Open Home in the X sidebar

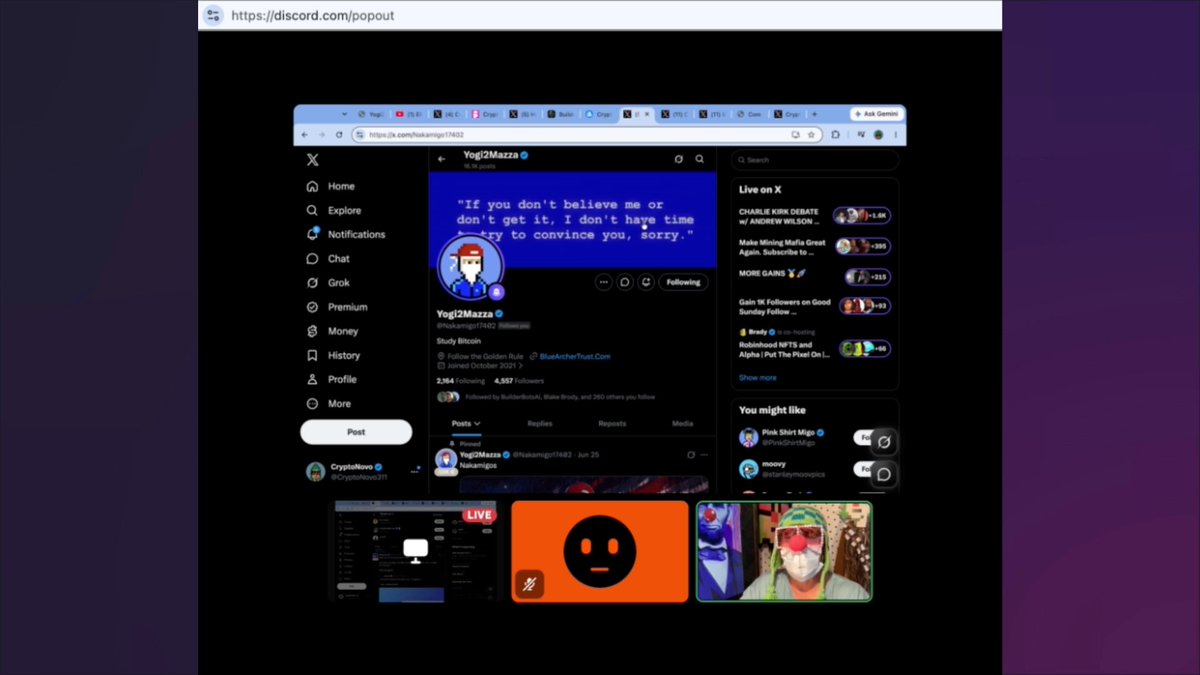[x=331, y=186]
